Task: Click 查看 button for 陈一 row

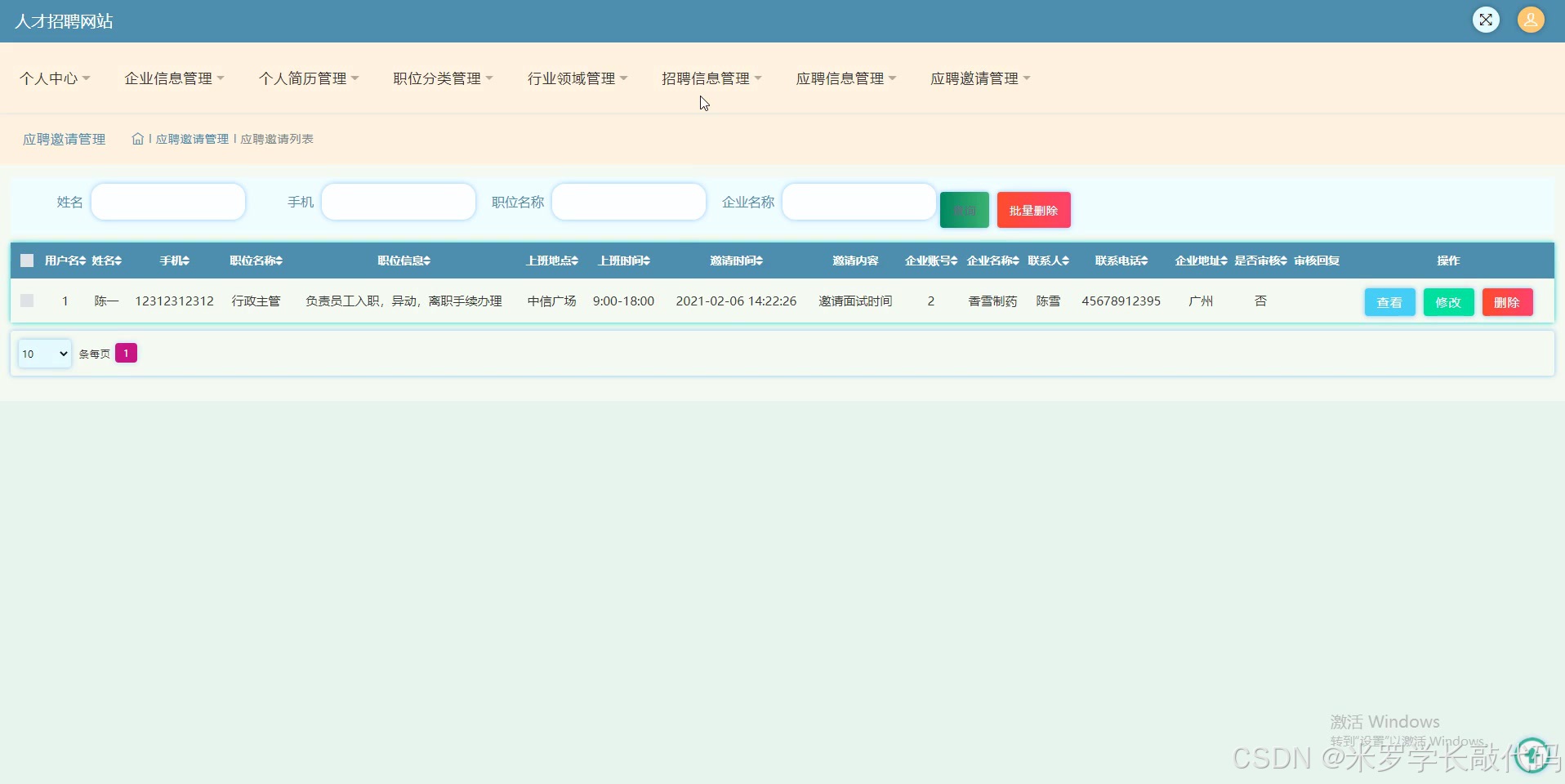Action: [x=1389, y=302]
